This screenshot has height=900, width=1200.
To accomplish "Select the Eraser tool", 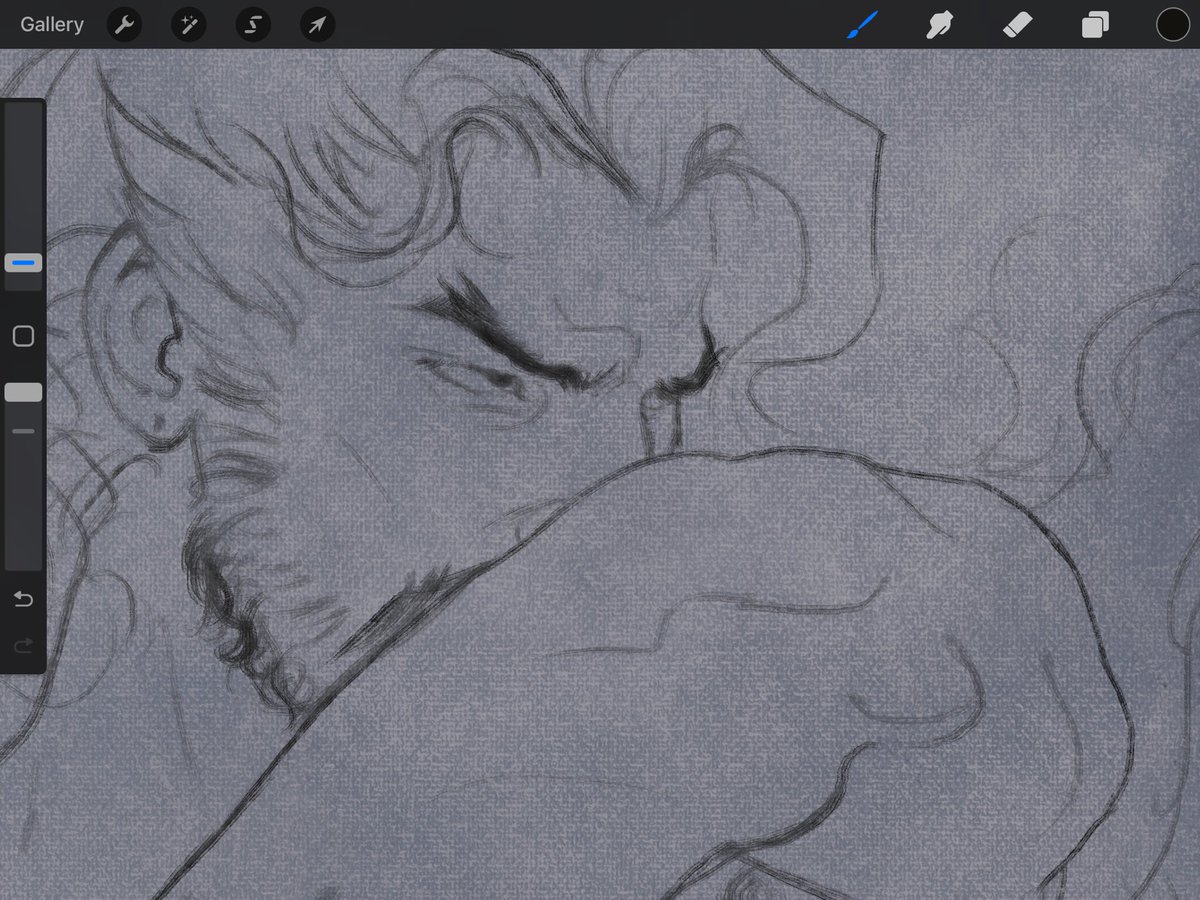I will tap(1017, 25).
